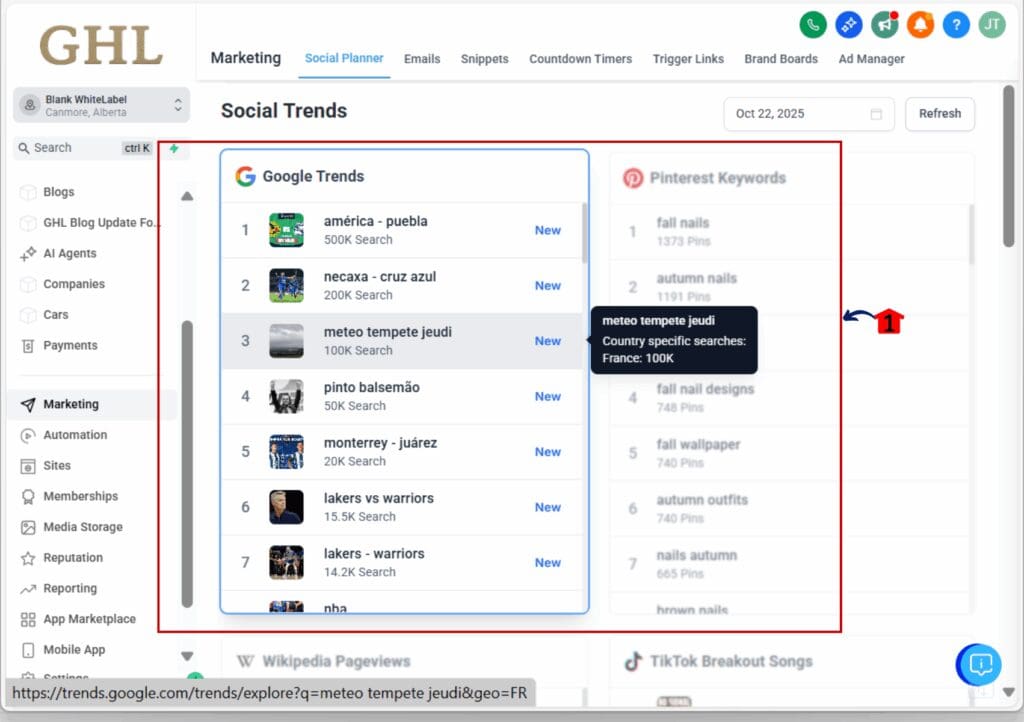Screen dimensions: 1024x722
Task: Click the green phone icon in the top bar
Action: tap(812, 25)
